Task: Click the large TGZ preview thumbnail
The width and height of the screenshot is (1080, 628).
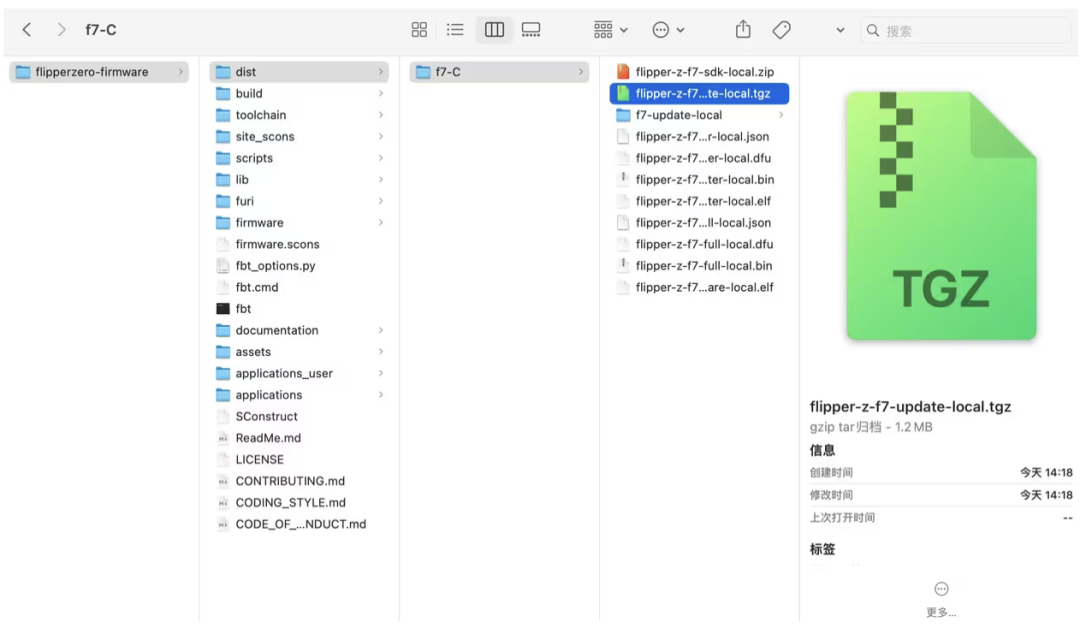Action: [x=941, y=216]
